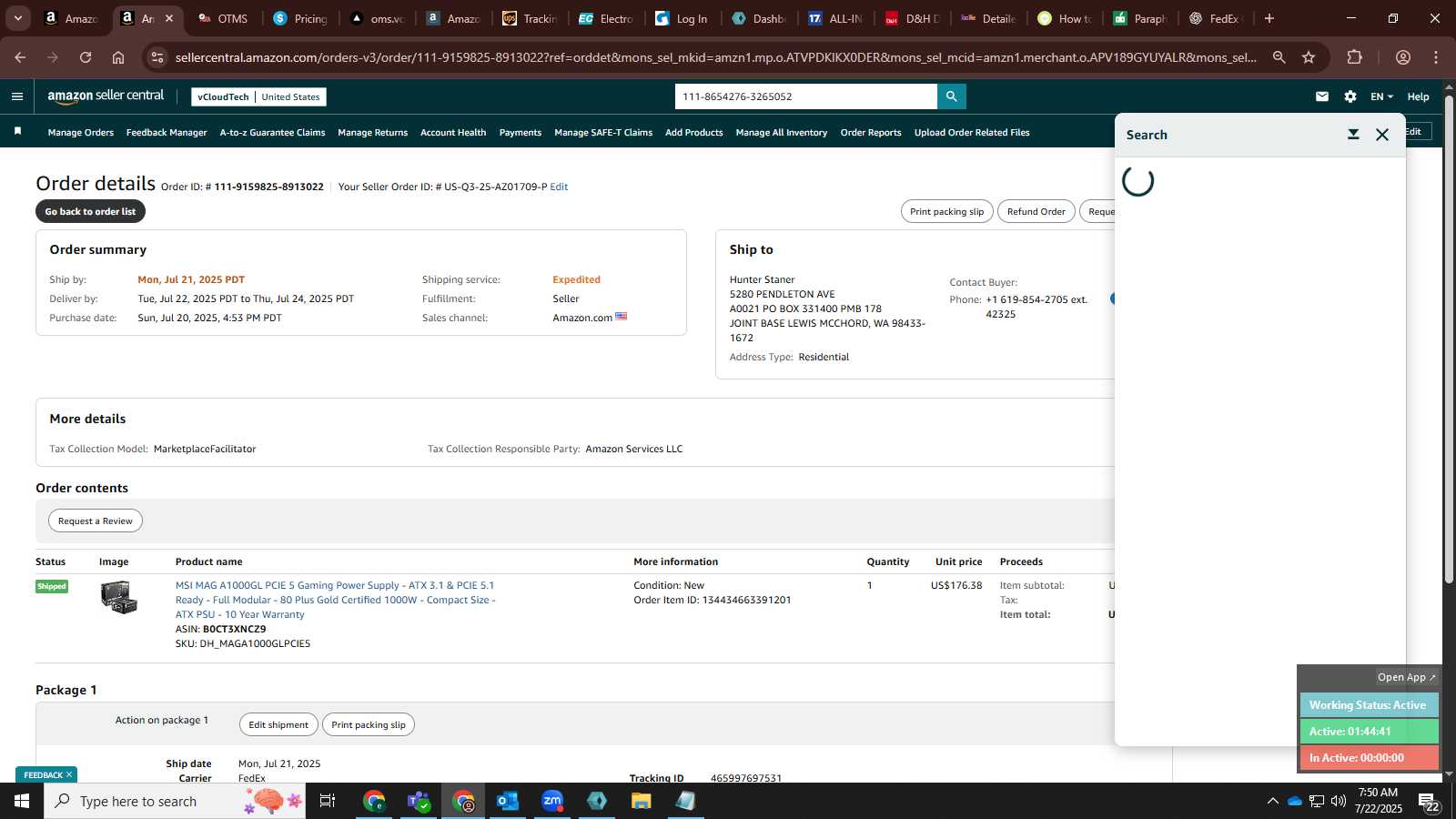
Task: Open Task View on taskbar
Action: pyautogui.click(x=328, y=801)
